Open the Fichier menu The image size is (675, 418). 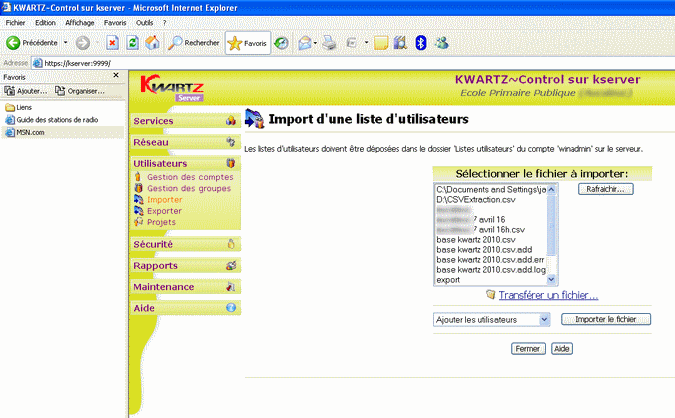[15, 23]
